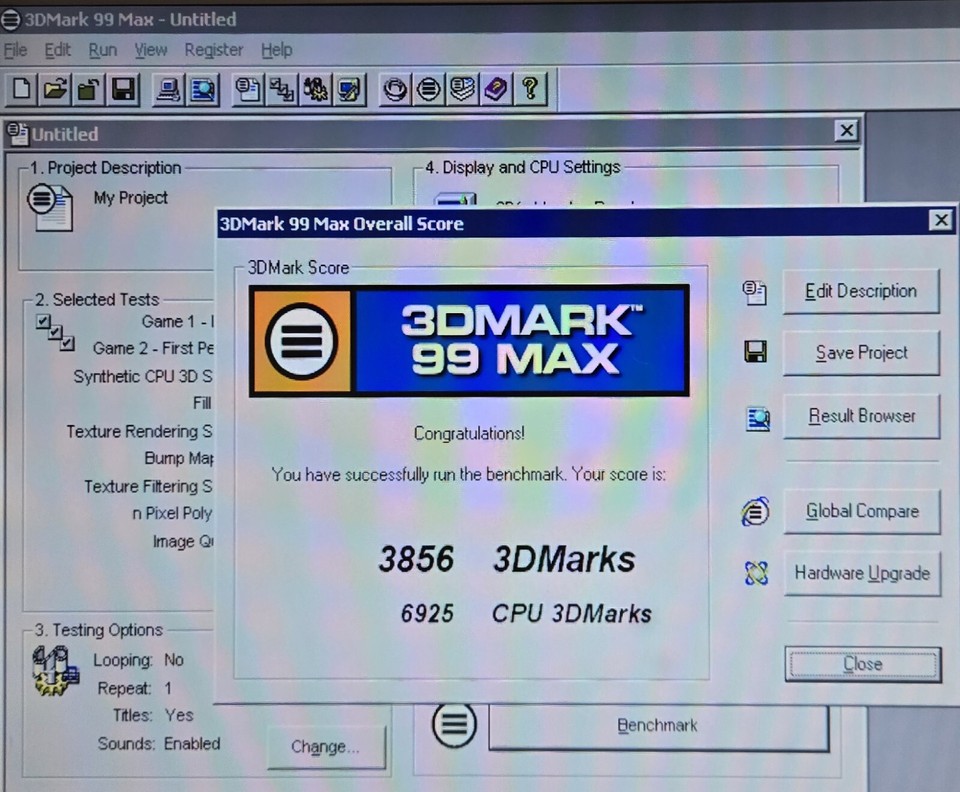The width and height of the screenshot is (960, 792).
Task: Click the magnifier icon beside Result Browser
Action: pos(756,418)
